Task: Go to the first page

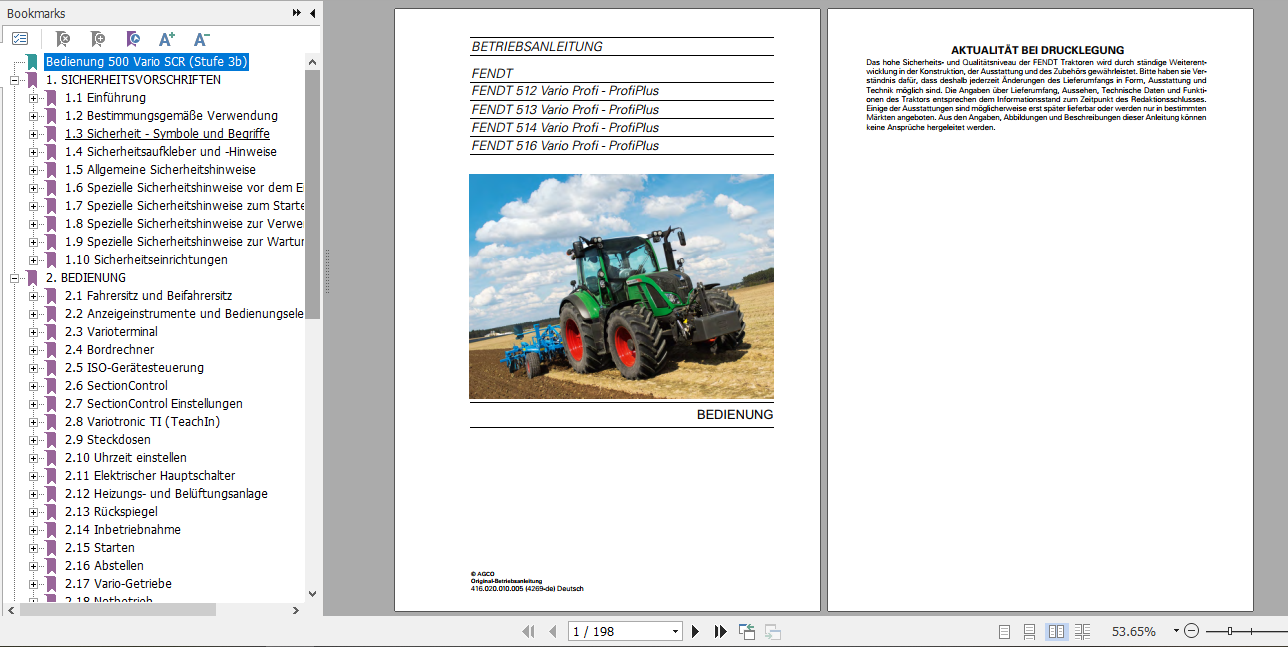Action: click(529, 631)
